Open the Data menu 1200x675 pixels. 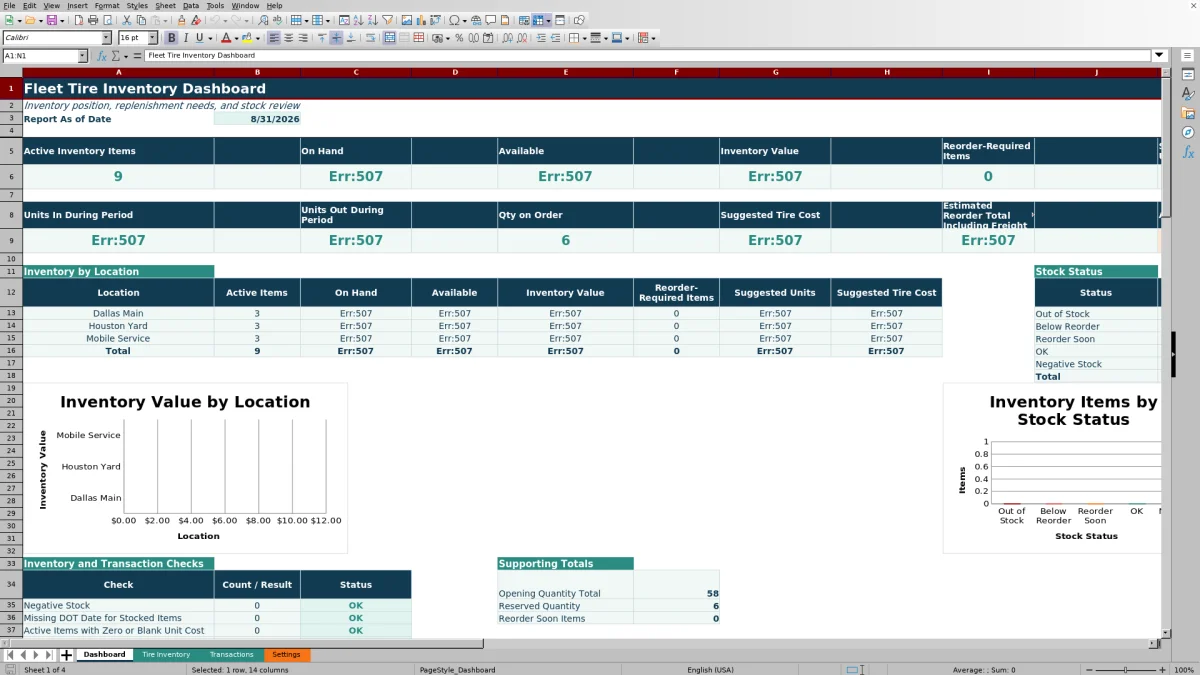point(191,5)
